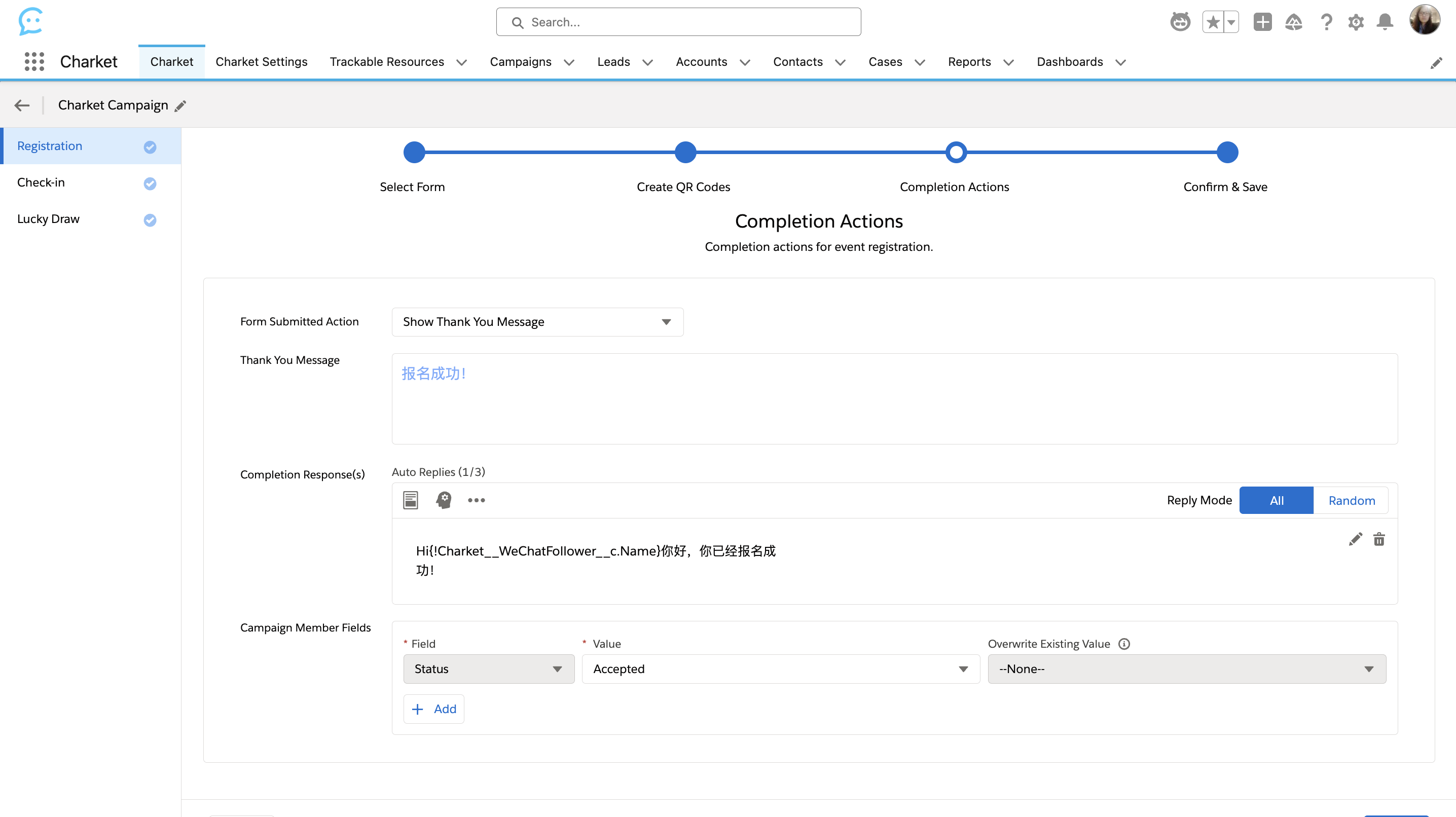
Task: Click the notifications bell icon
Action: point(1385,22)
